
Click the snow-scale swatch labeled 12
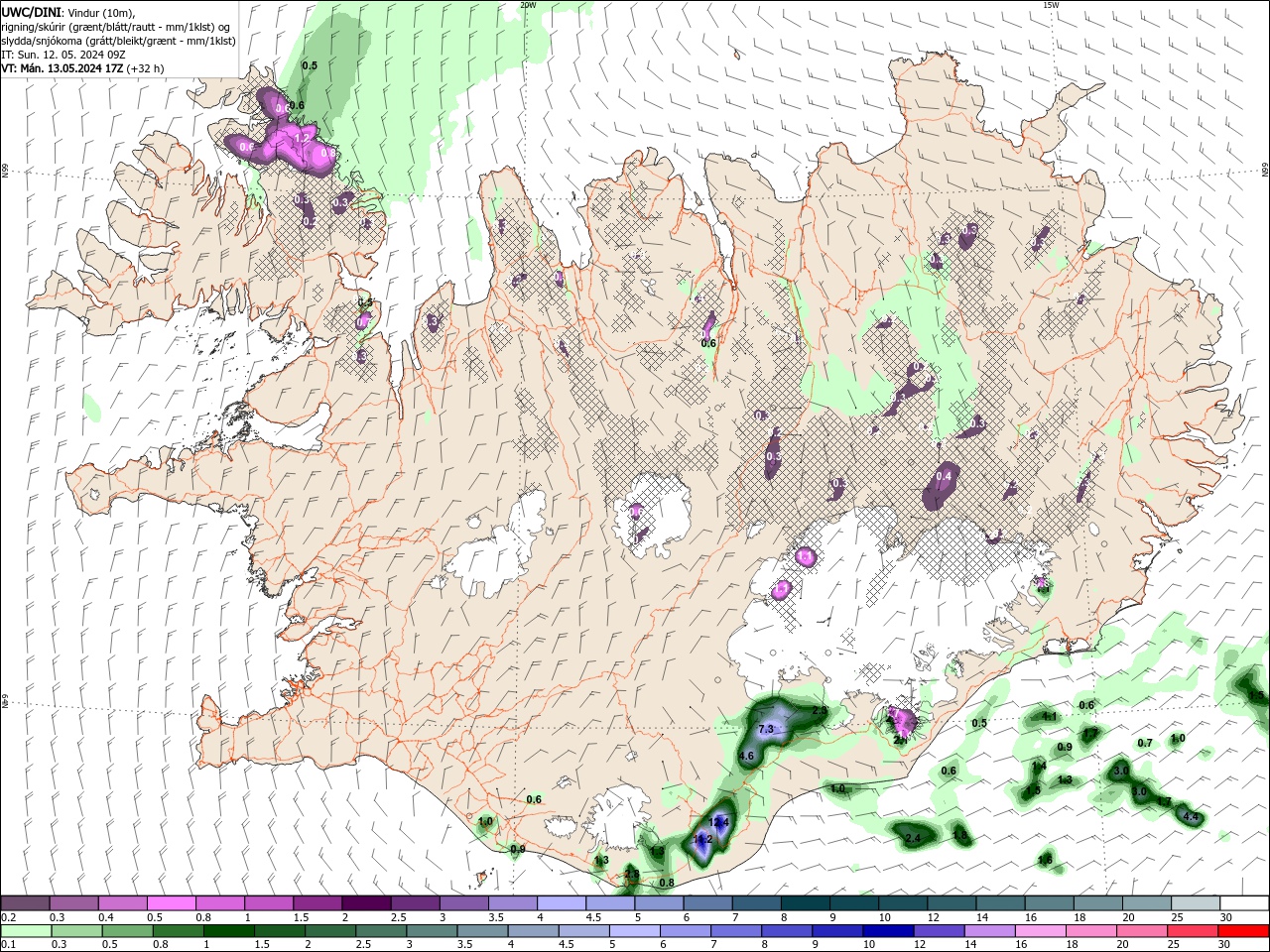pyautogui.click(x=952, y=903)
